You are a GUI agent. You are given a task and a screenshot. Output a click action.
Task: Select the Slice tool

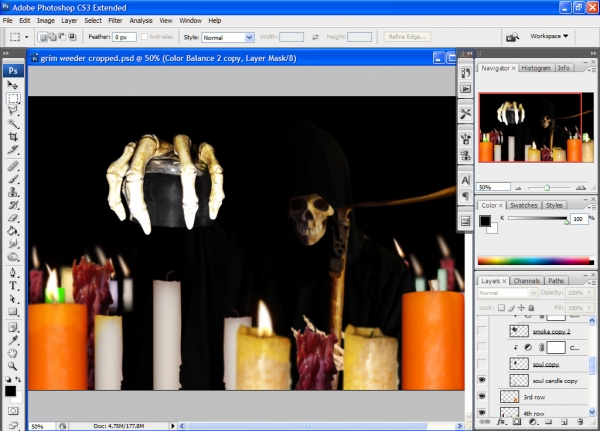point(13,150)
